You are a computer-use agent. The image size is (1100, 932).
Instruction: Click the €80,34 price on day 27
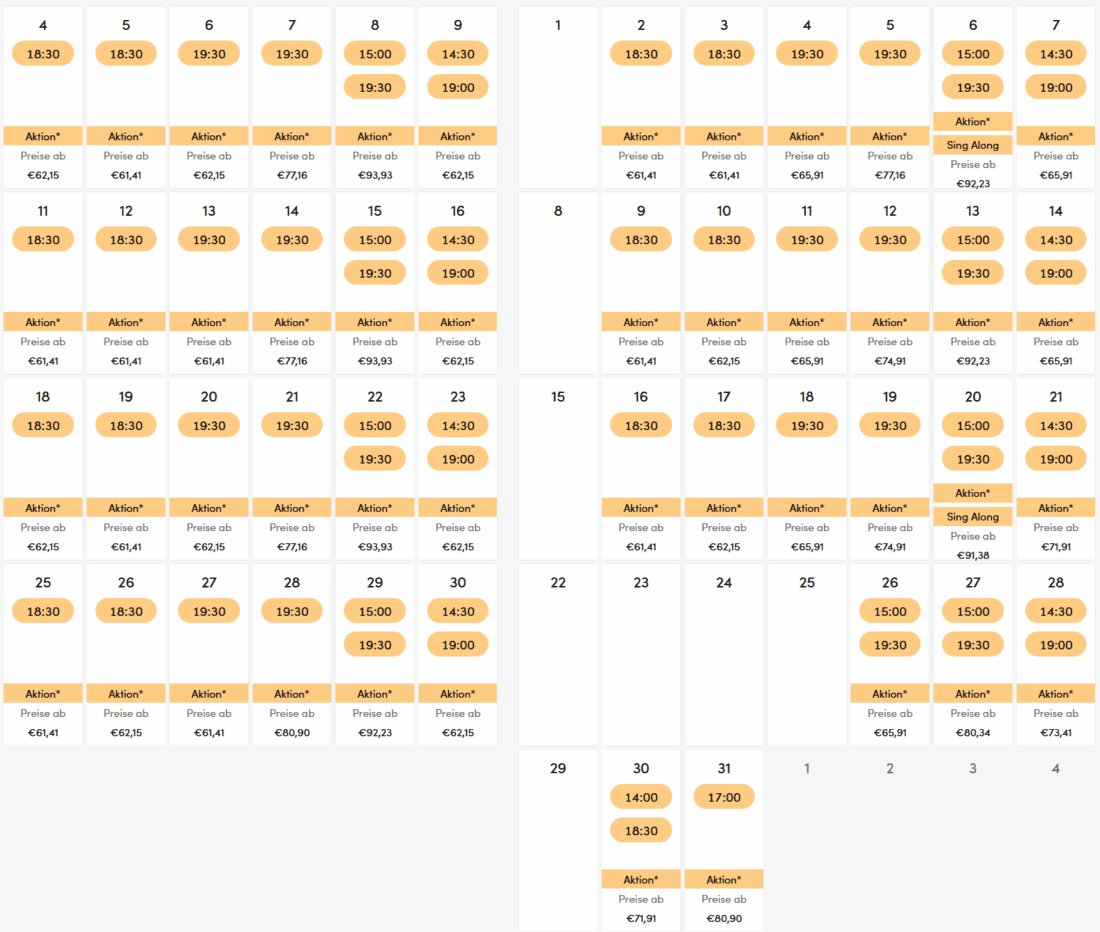click(x=973, y=733)
